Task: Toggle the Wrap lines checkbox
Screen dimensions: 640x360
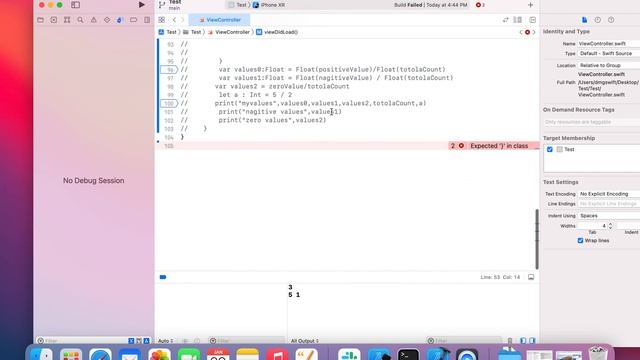Action: coord(580,240)
